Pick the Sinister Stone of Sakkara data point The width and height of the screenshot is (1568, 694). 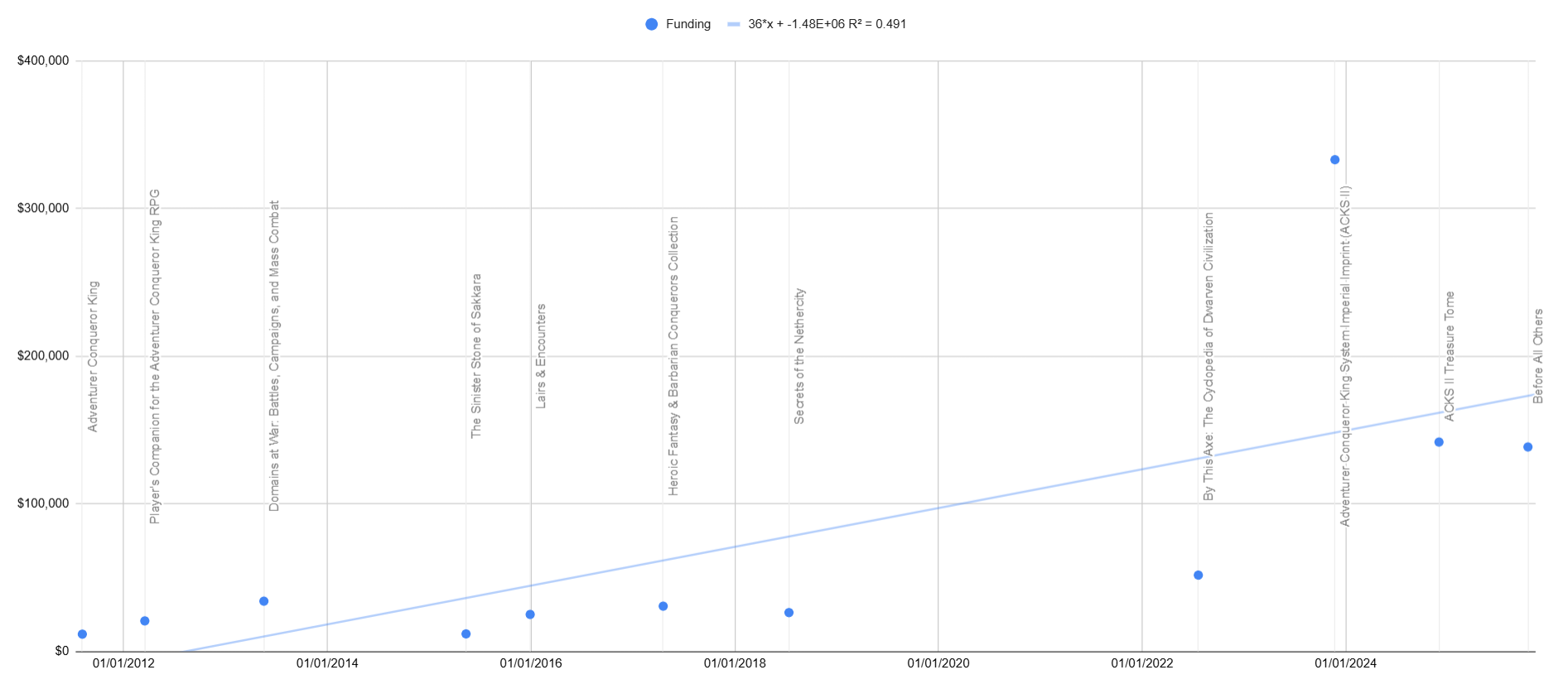pos(466,634)
